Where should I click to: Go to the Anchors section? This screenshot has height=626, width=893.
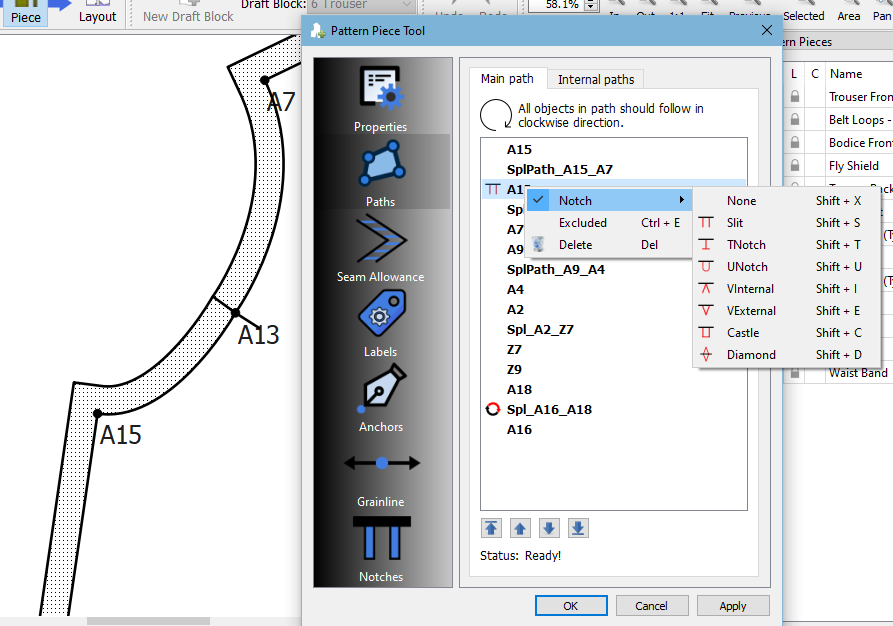click(x=380, y=397)
